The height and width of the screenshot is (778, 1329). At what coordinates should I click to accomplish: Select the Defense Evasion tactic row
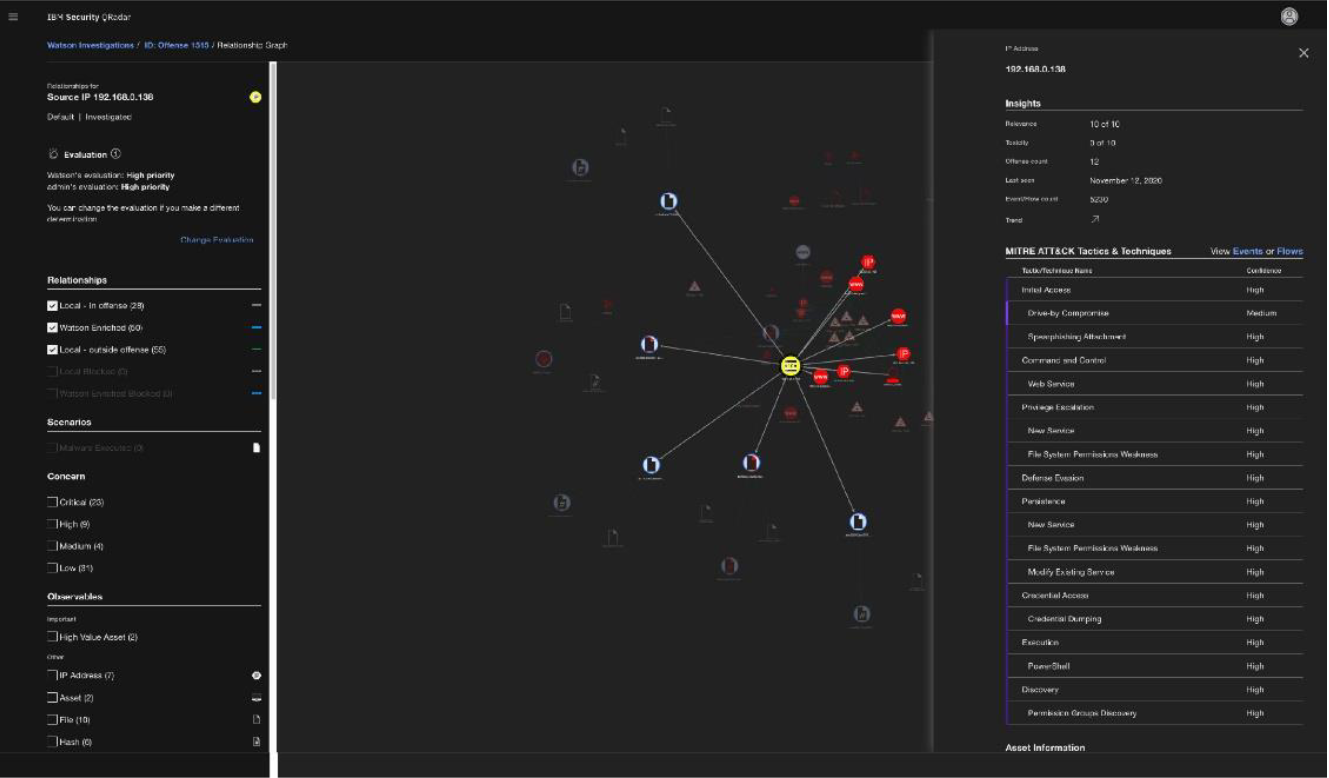[x=1154, y=478]
